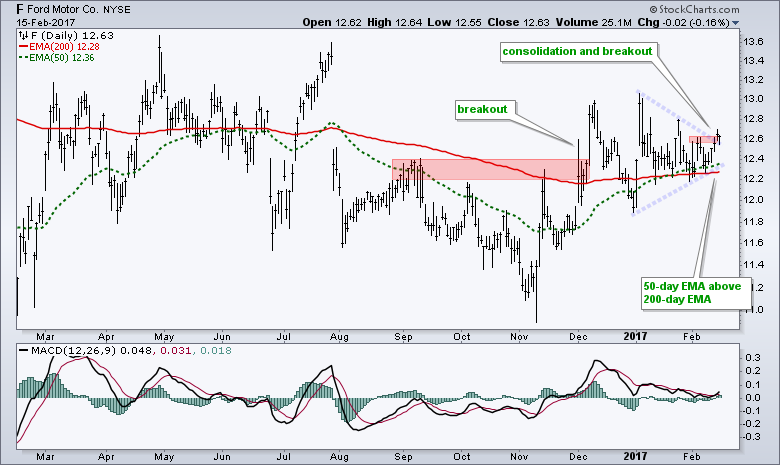The image size is (780, 465).
Task: Click the Aug label on time axis
Action: coord(341,453)
